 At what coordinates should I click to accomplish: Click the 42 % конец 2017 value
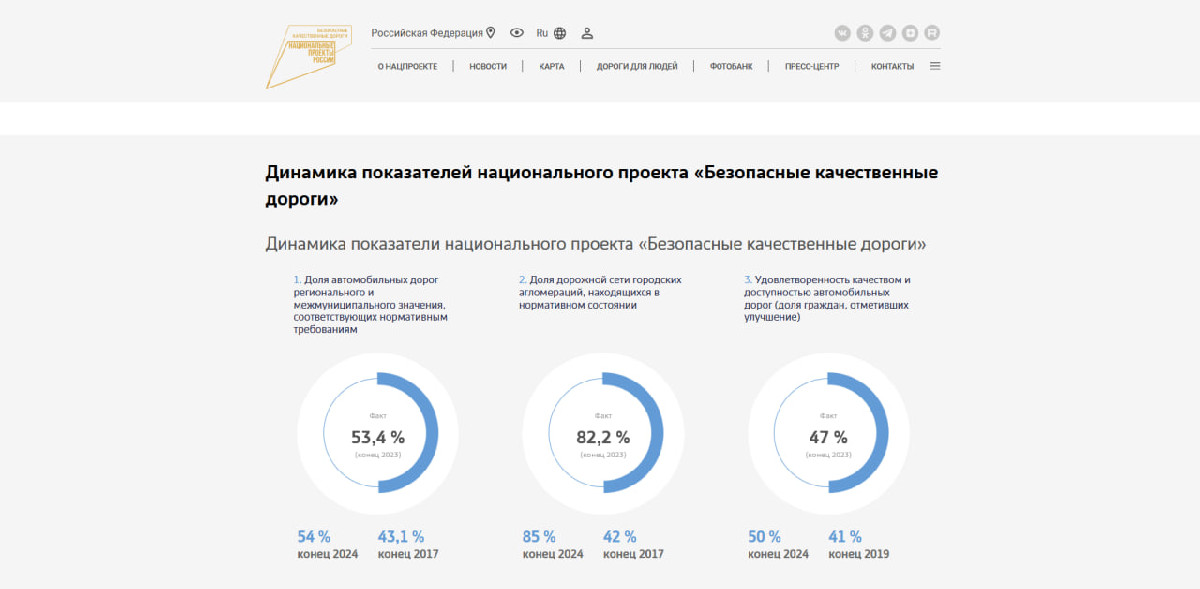tap(633, 545)
